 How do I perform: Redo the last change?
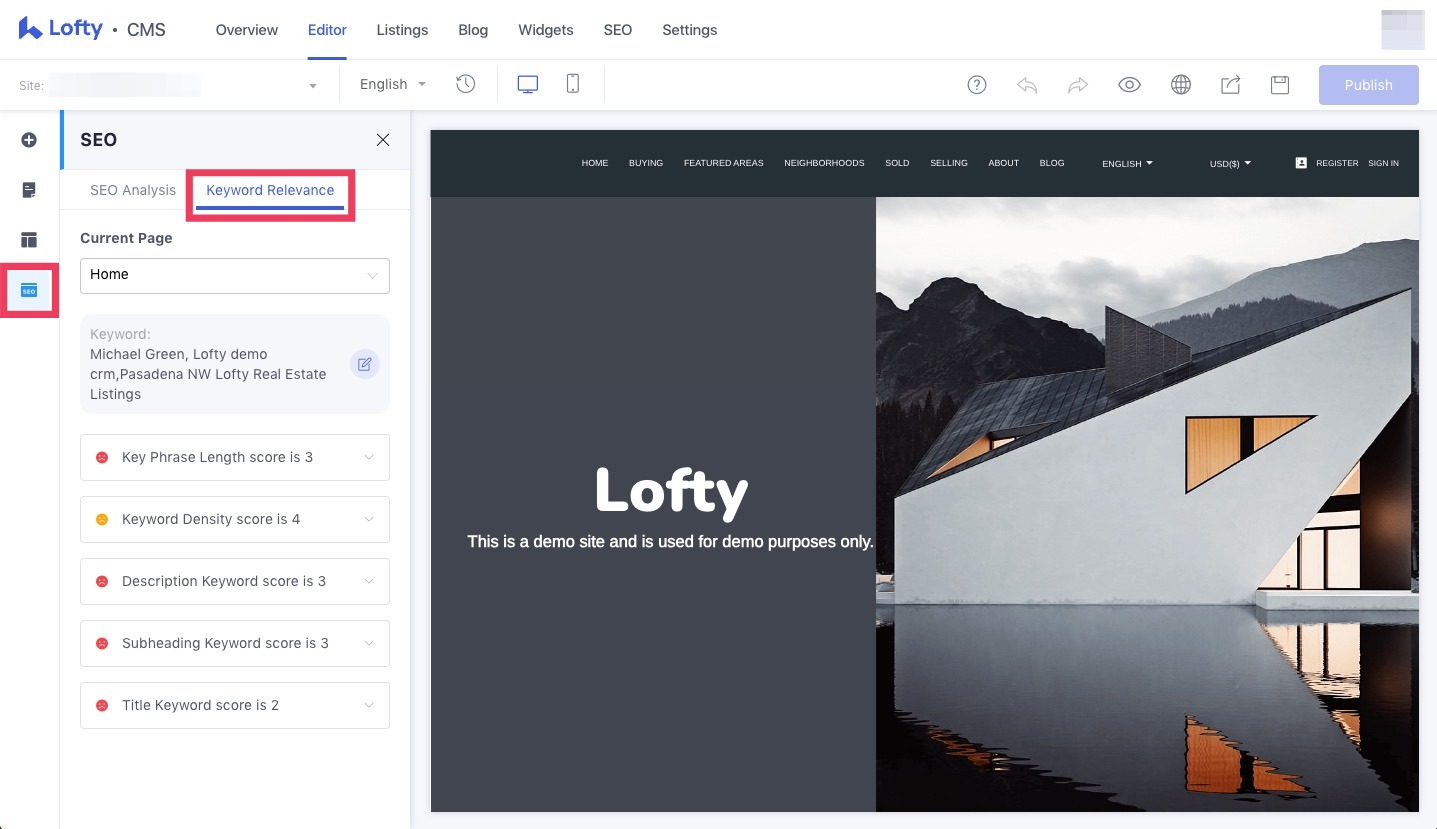click(1078, 85)
